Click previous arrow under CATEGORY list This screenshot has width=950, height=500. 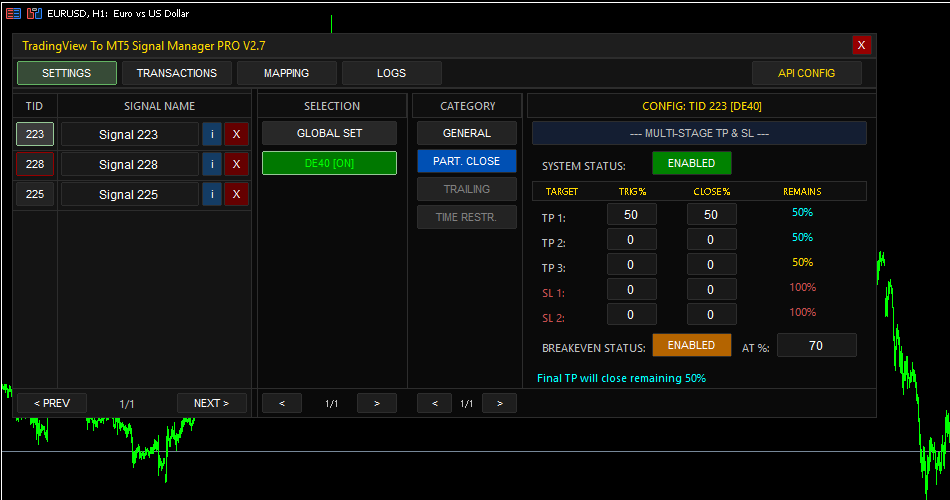(x=434, y=403)
